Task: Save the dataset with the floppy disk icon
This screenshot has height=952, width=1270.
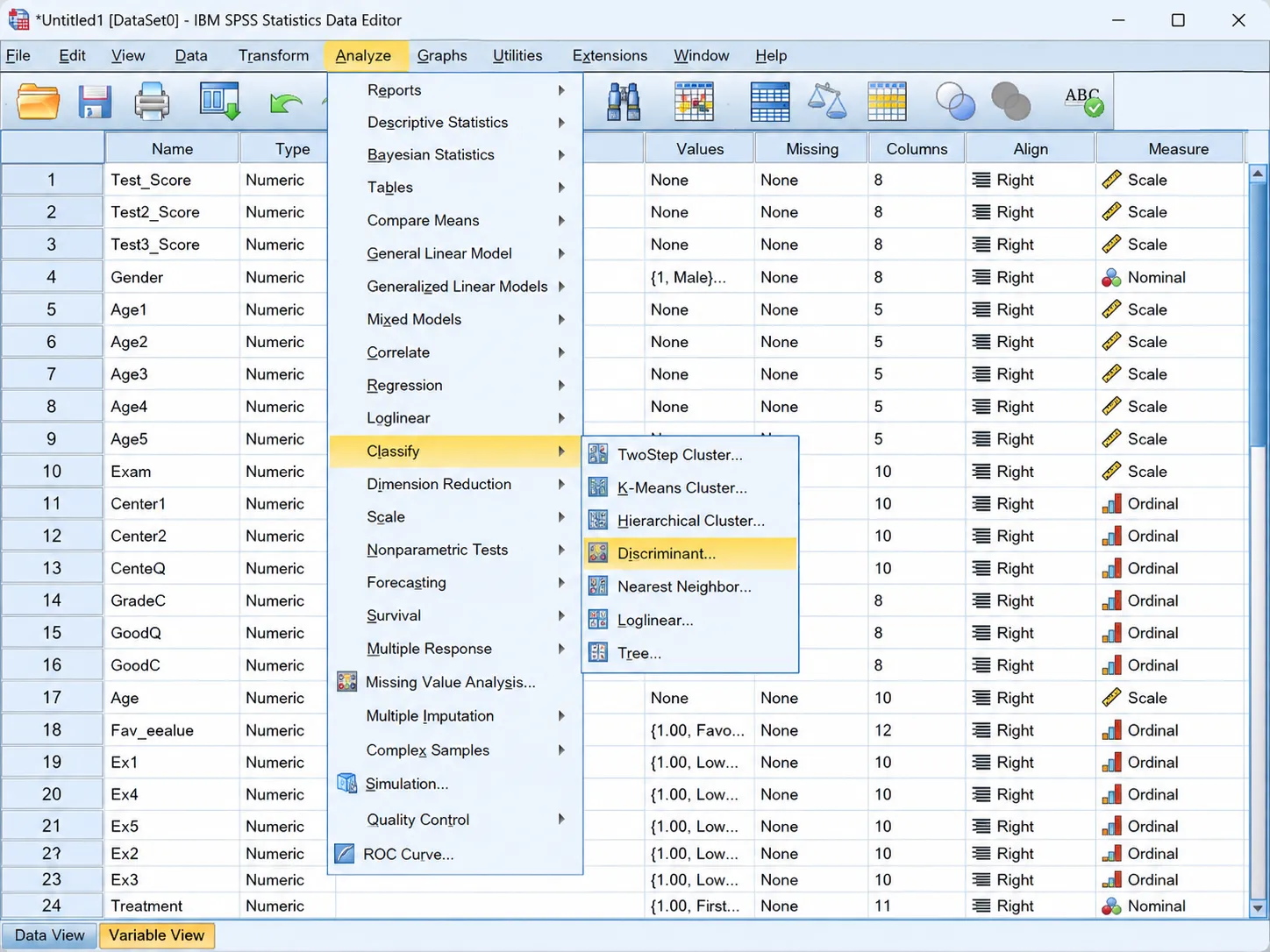Action: [x=95, y=102]
